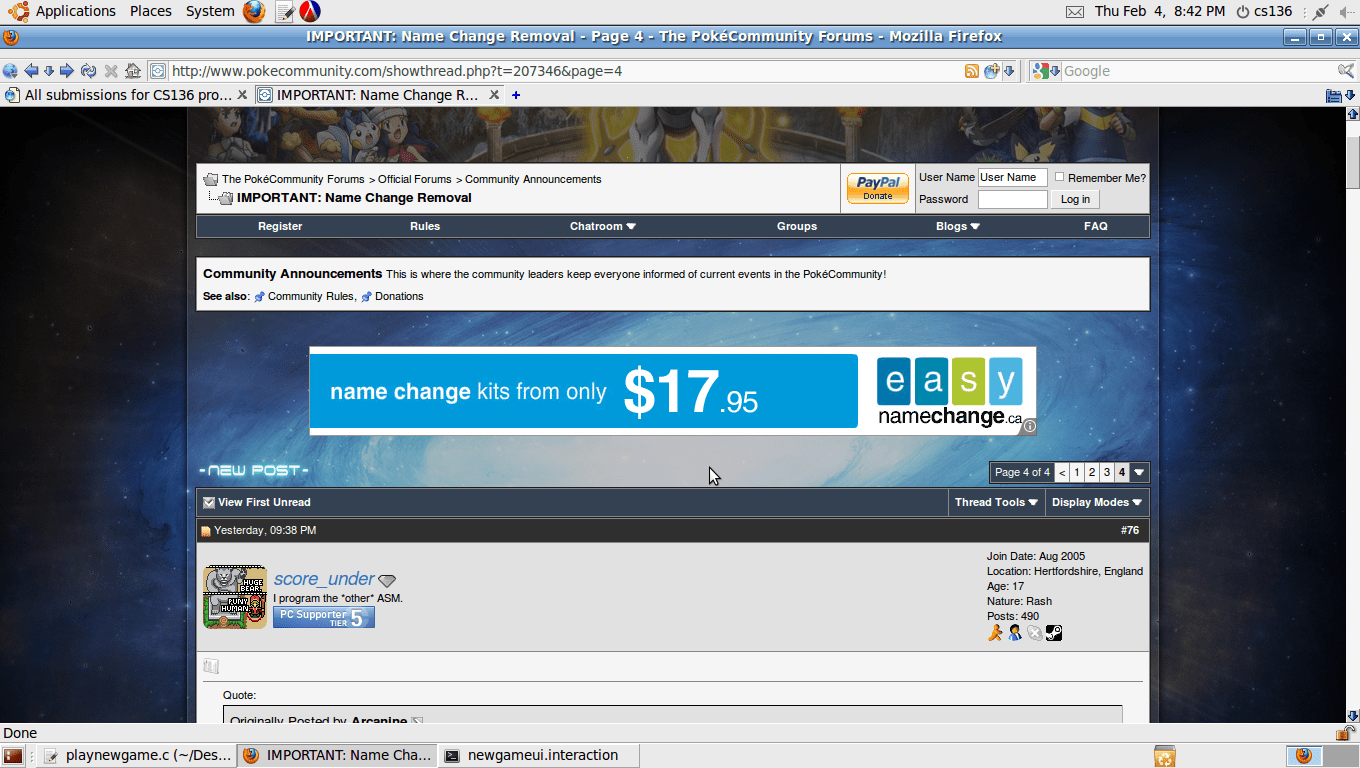
Task: Stop loading the page
Action: [x=111, y=71]
